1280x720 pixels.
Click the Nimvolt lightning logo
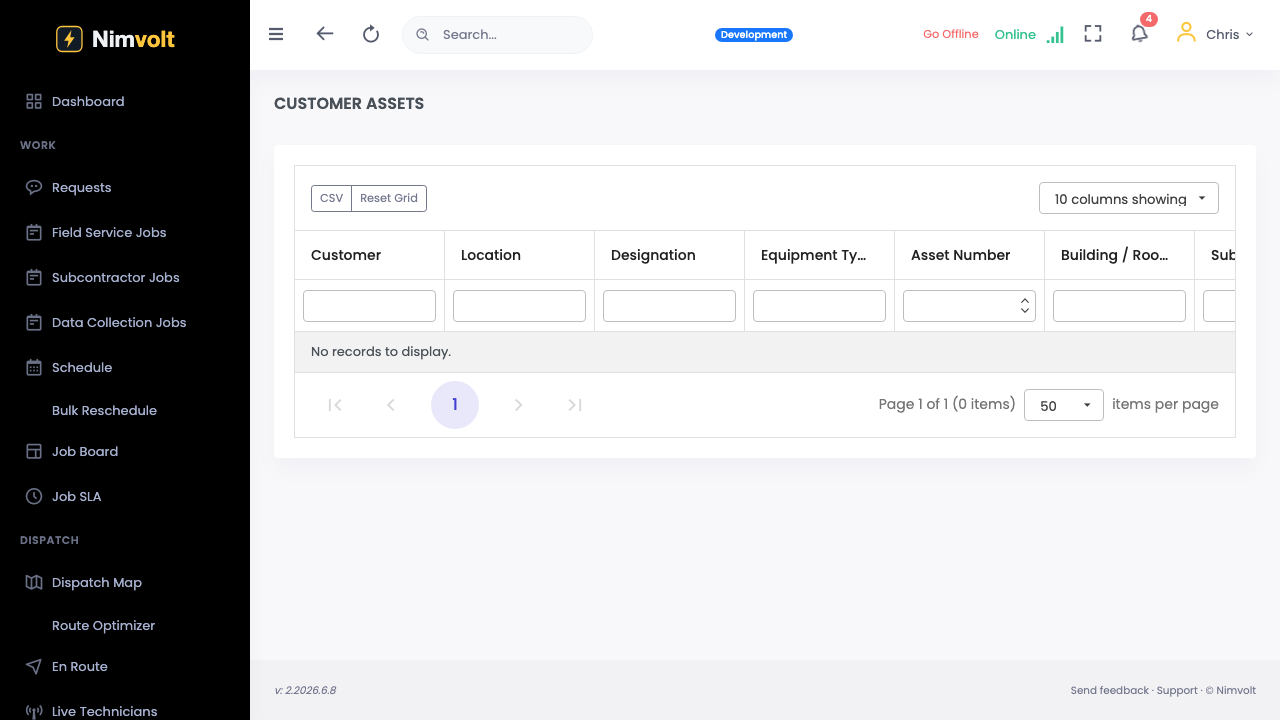pos(69,39)
